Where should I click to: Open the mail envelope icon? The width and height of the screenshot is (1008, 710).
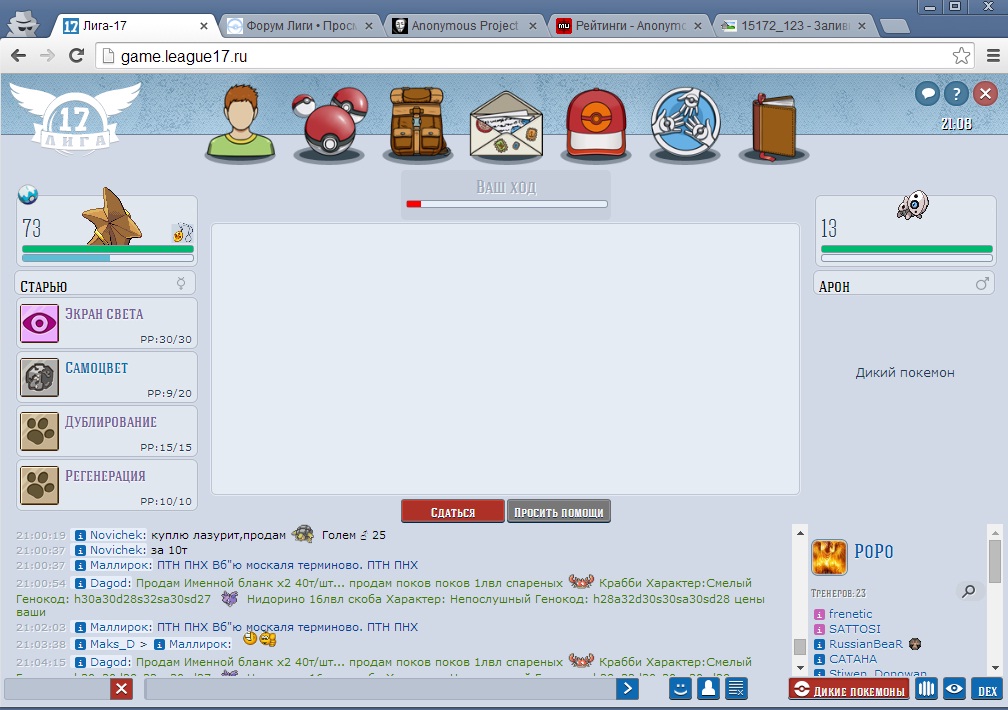point(506,125)
